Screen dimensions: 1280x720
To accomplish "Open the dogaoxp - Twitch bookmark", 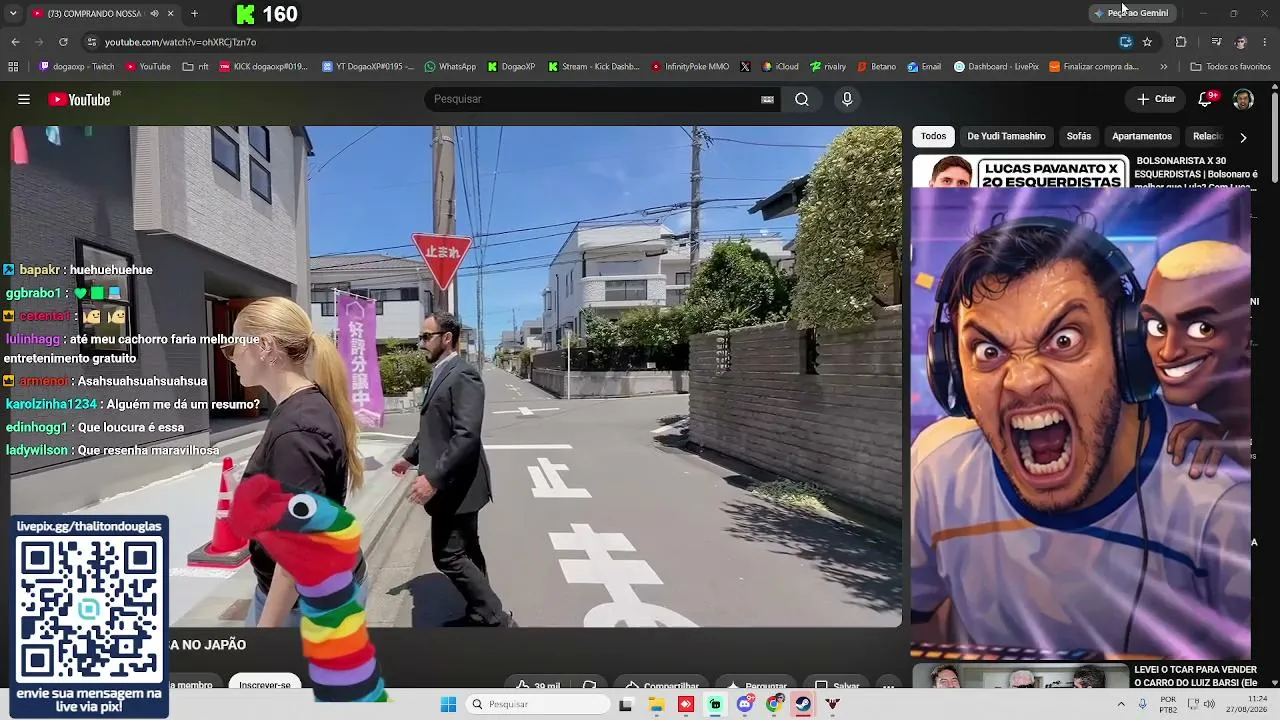I will [x=77, y=67].
